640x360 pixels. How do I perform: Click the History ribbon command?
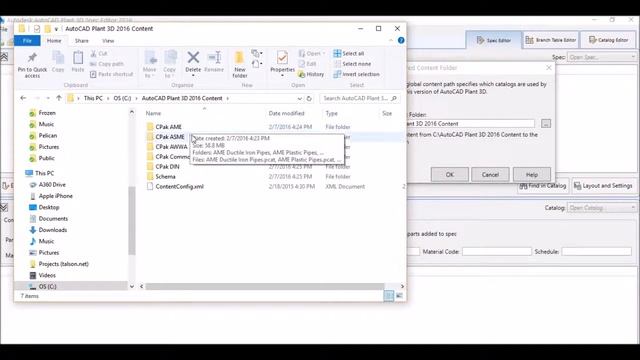click(x=311, y=74)
